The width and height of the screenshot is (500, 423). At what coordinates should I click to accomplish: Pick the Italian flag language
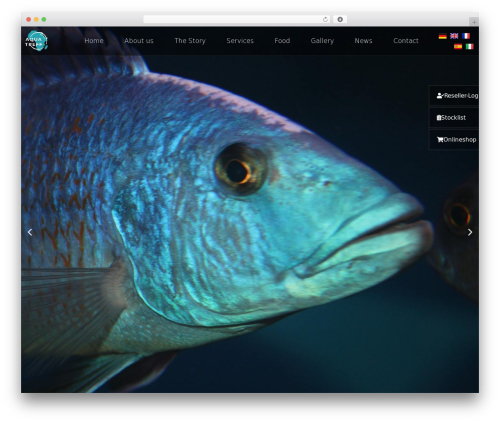click(x=470, y=46)
